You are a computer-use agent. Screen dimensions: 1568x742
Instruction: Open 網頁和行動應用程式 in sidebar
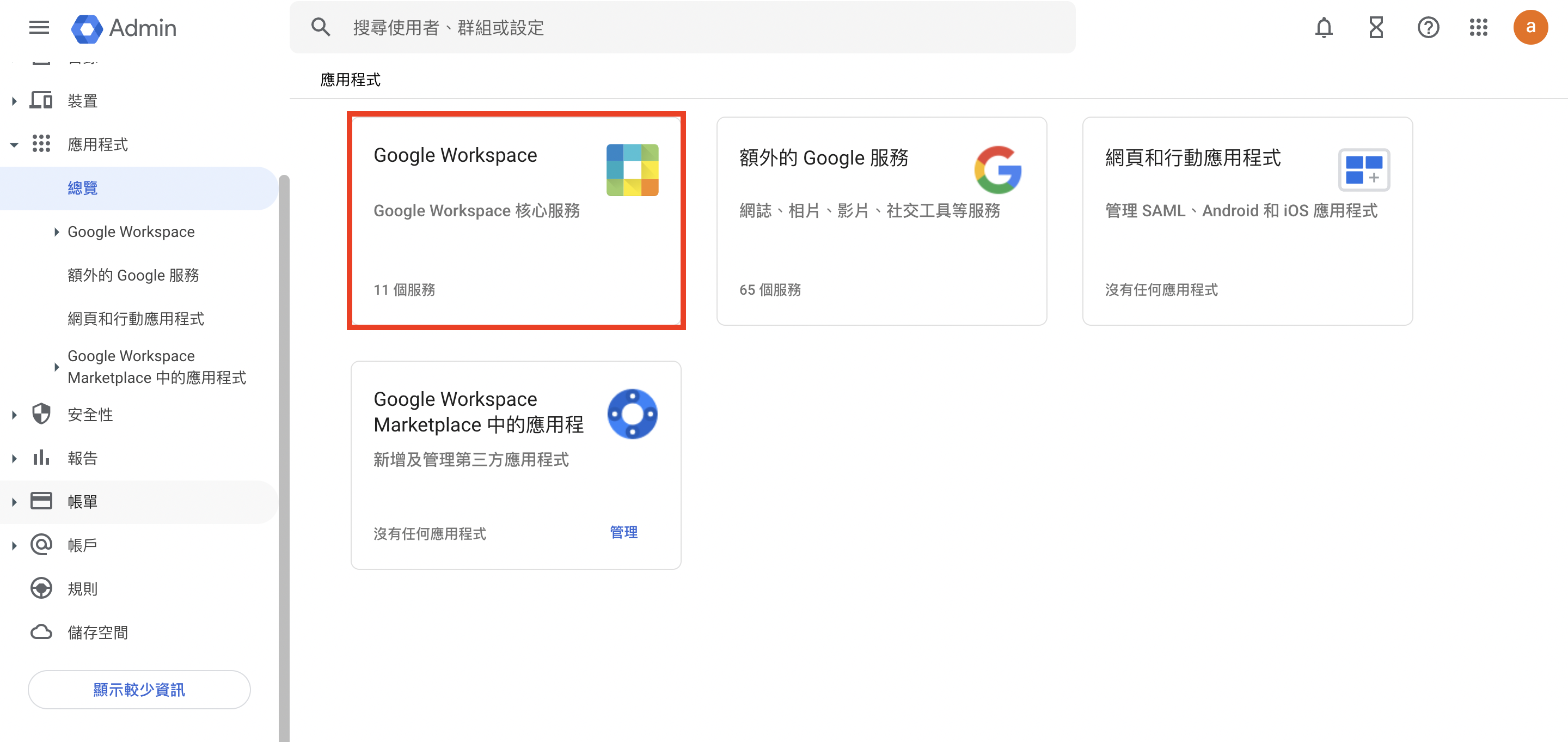coord(136,319)
